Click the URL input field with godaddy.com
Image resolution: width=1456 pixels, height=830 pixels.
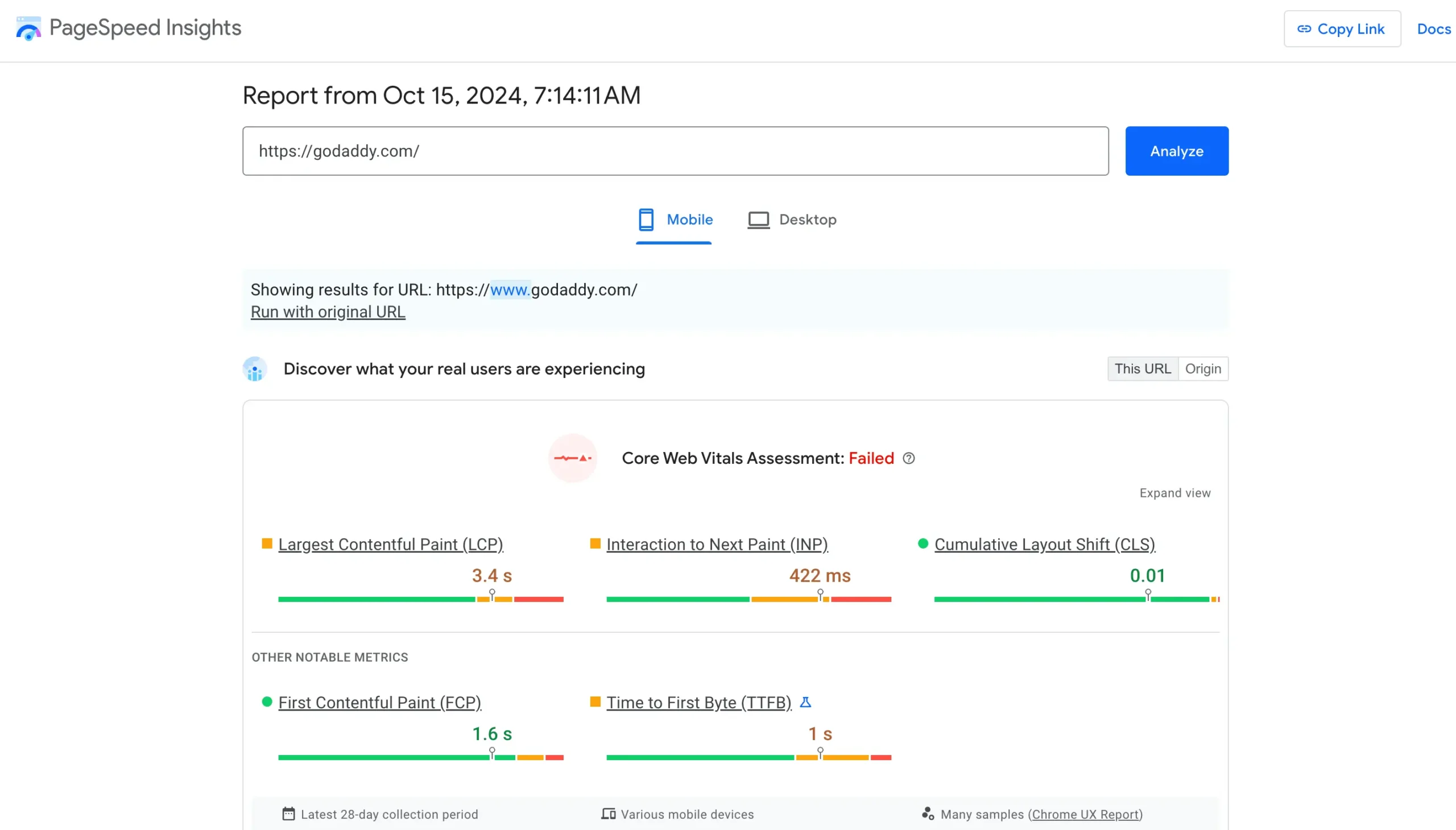click(675, 151)
